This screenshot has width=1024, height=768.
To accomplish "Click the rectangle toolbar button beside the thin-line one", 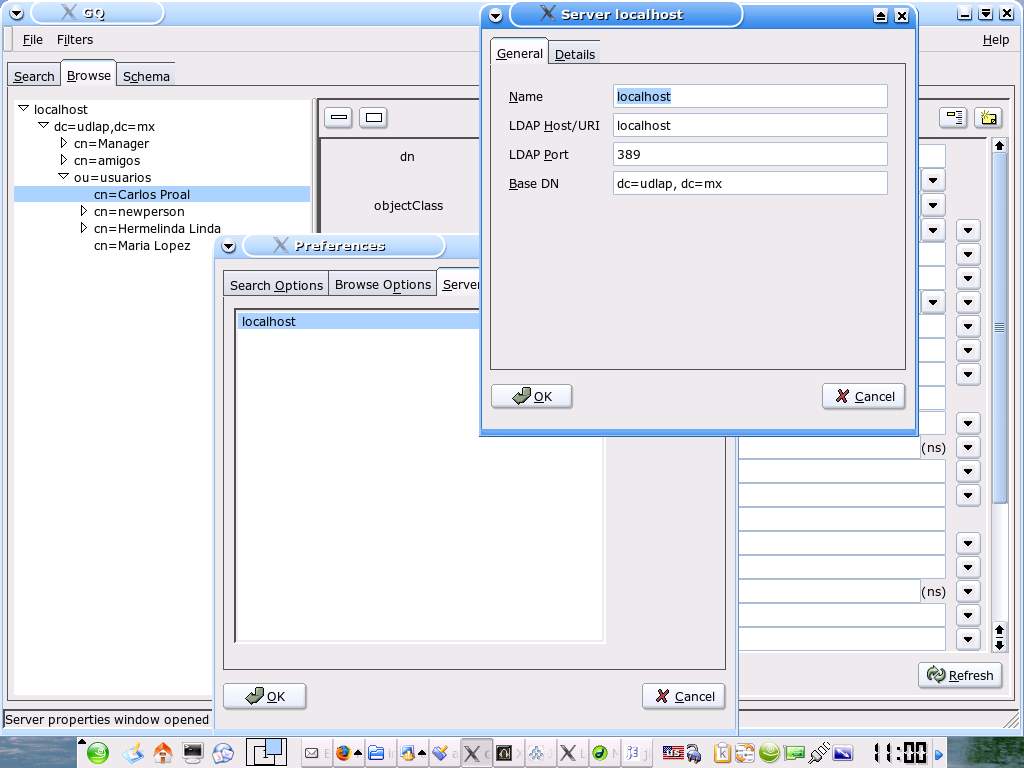I will point(373,118).
